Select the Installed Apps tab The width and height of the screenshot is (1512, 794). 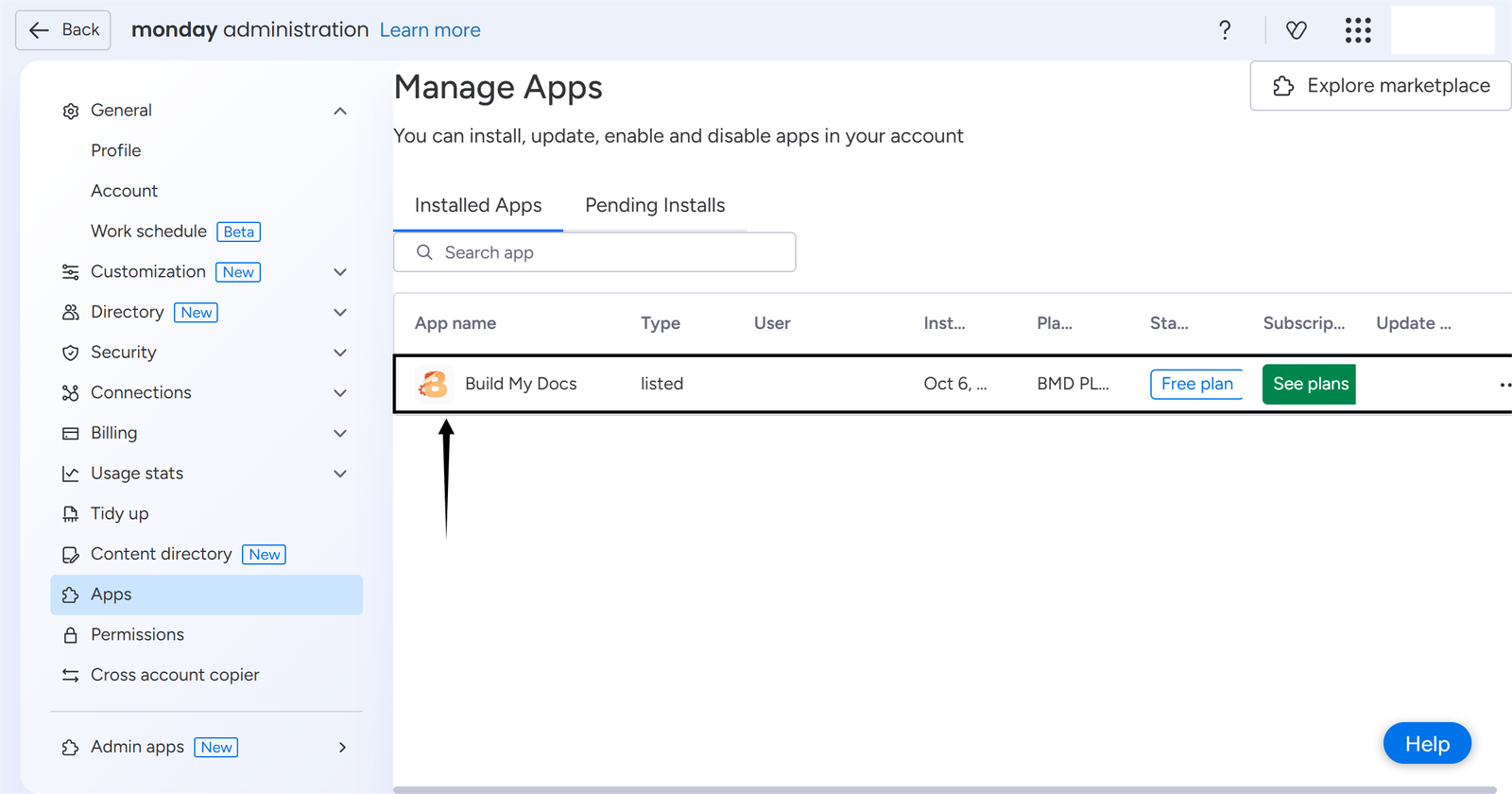coord(478,205)
